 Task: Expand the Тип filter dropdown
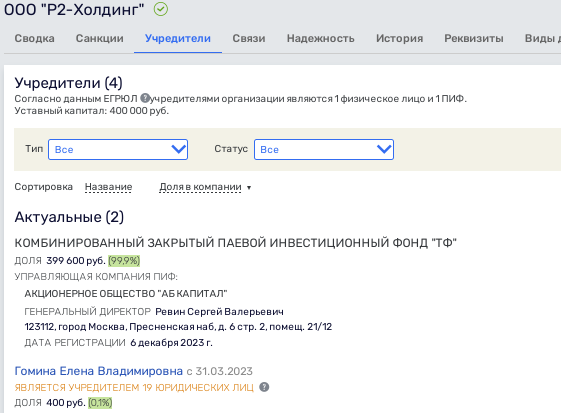pyautogui.click(x=118, y=150)
